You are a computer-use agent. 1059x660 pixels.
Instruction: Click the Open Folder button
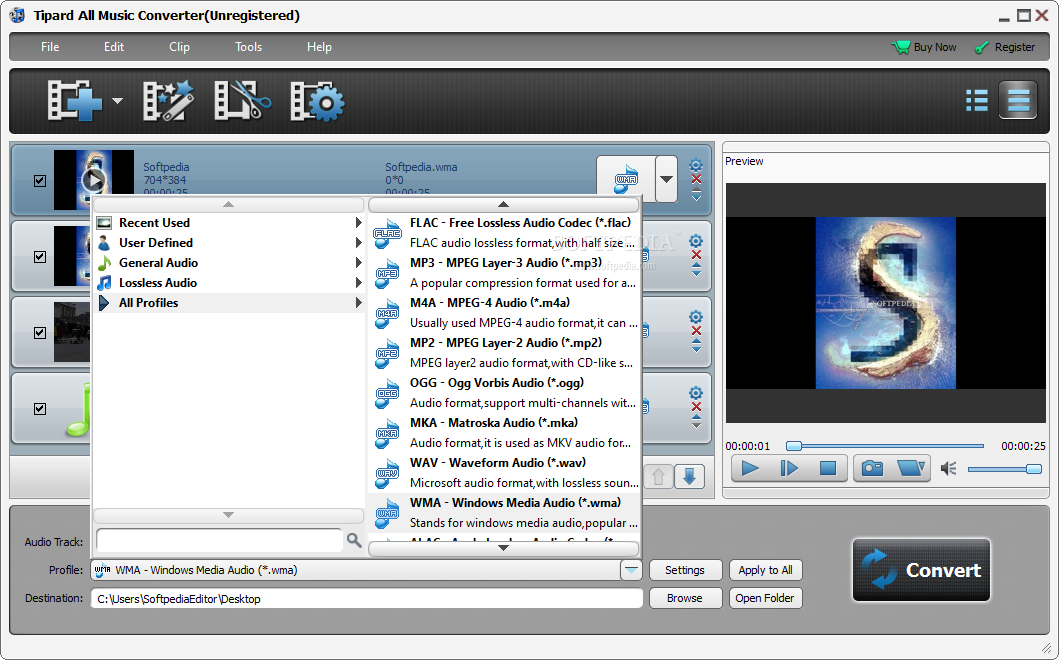[765, 599]
